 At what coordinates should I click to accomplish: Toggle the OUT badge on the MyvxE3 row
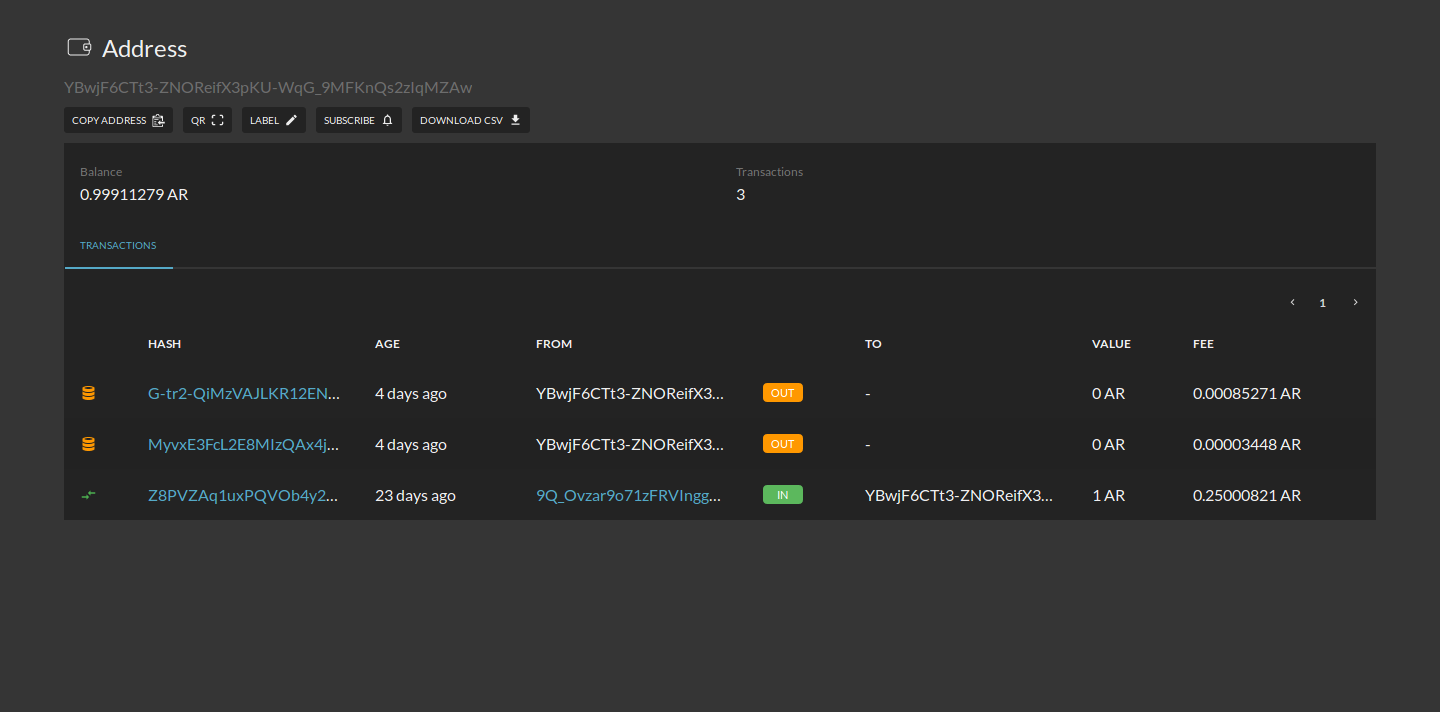pyautogui.click(x=782, y=443)
